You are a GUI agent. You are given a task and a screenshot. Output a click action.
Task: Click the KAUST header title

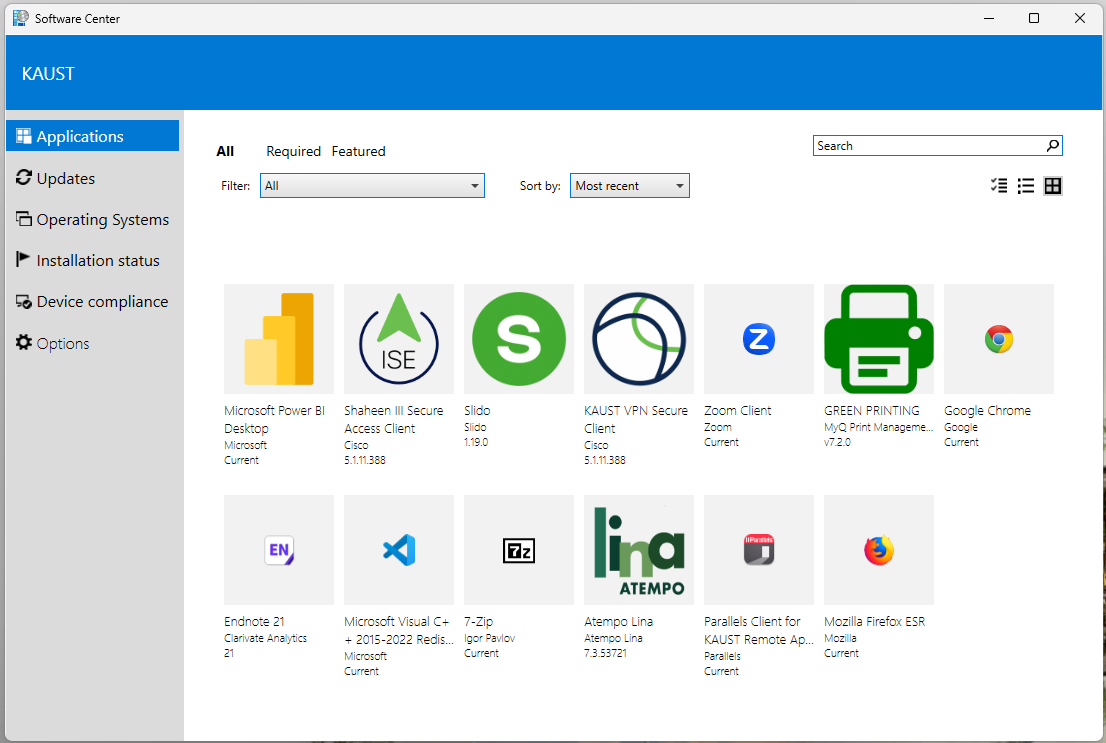pos(48,73)
